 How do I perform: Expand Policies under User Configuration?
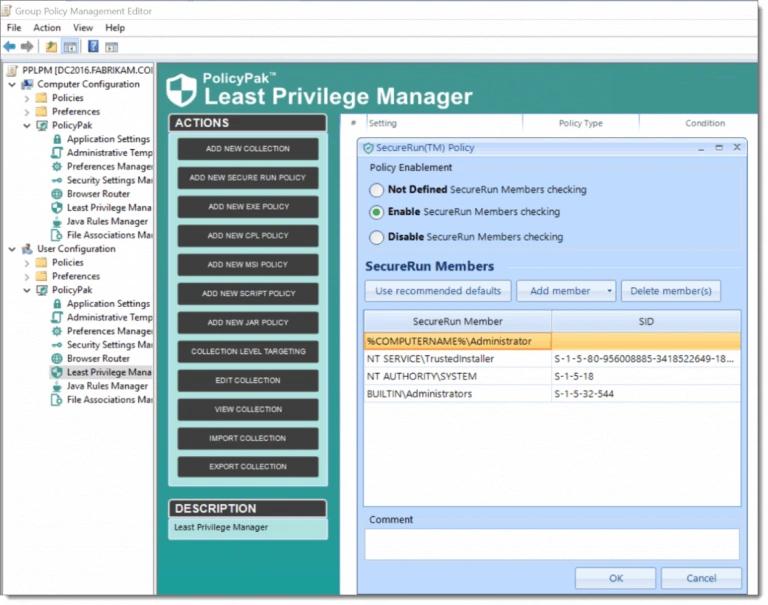27,263
